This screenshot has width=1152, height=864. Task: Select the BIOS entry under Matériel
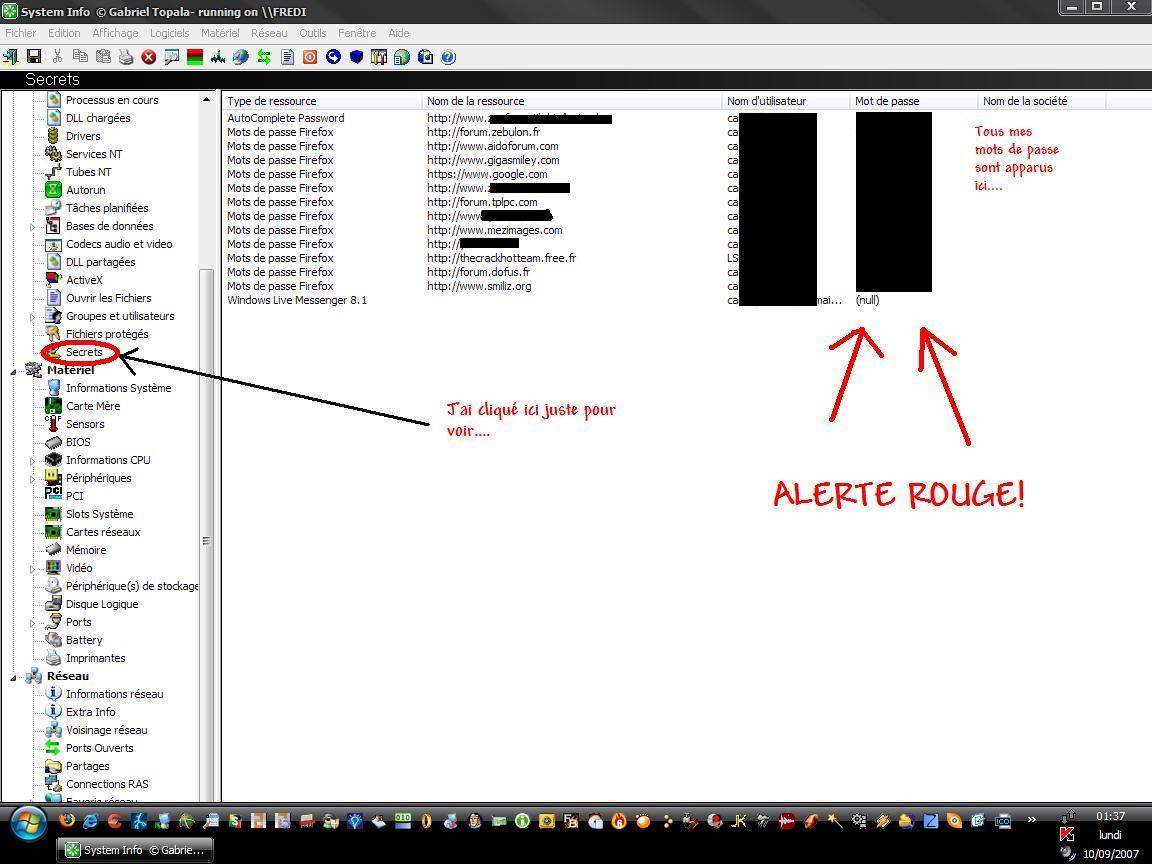click(78, 442)
